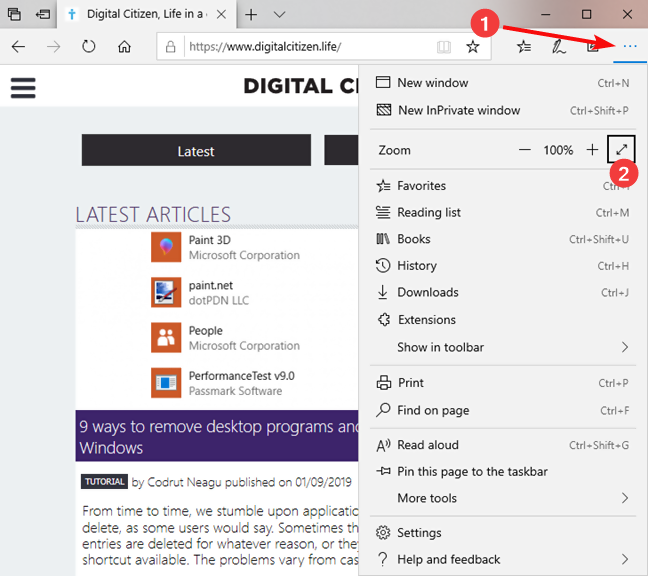
Task: Click the People app icon
Action: coord(166,338)
